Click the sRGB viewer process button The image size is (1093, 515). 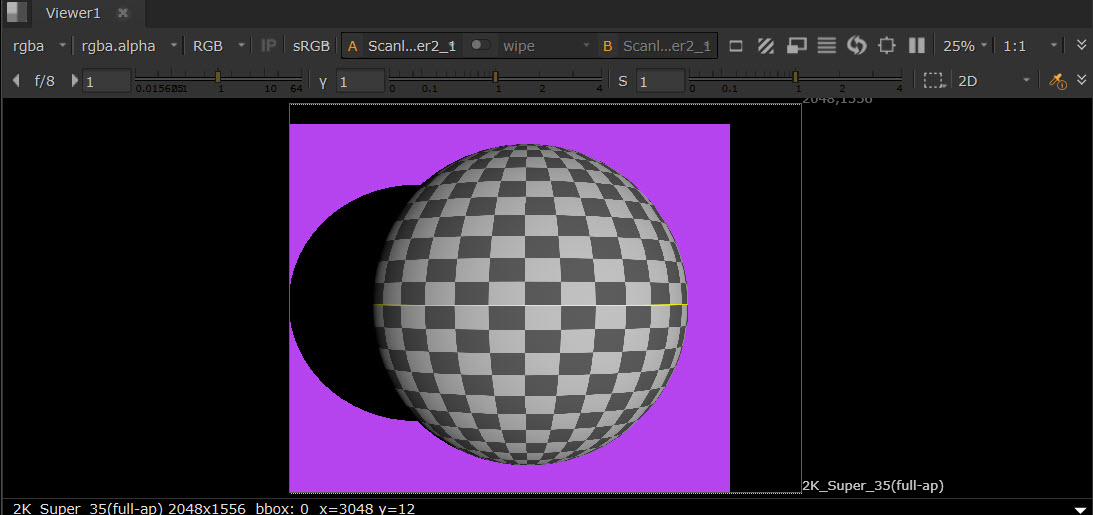310,46
